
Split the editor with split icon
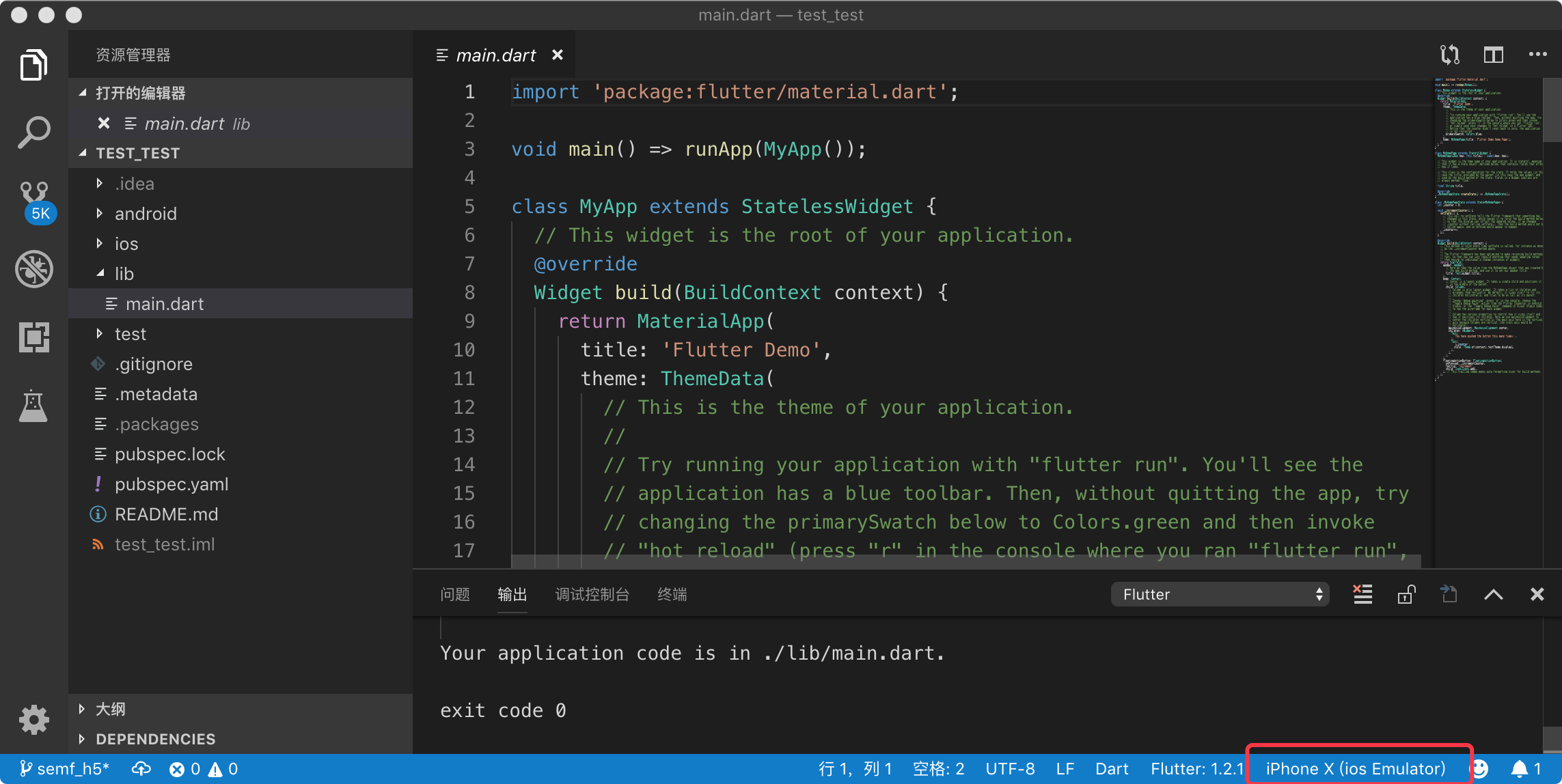coord(1494,55)
